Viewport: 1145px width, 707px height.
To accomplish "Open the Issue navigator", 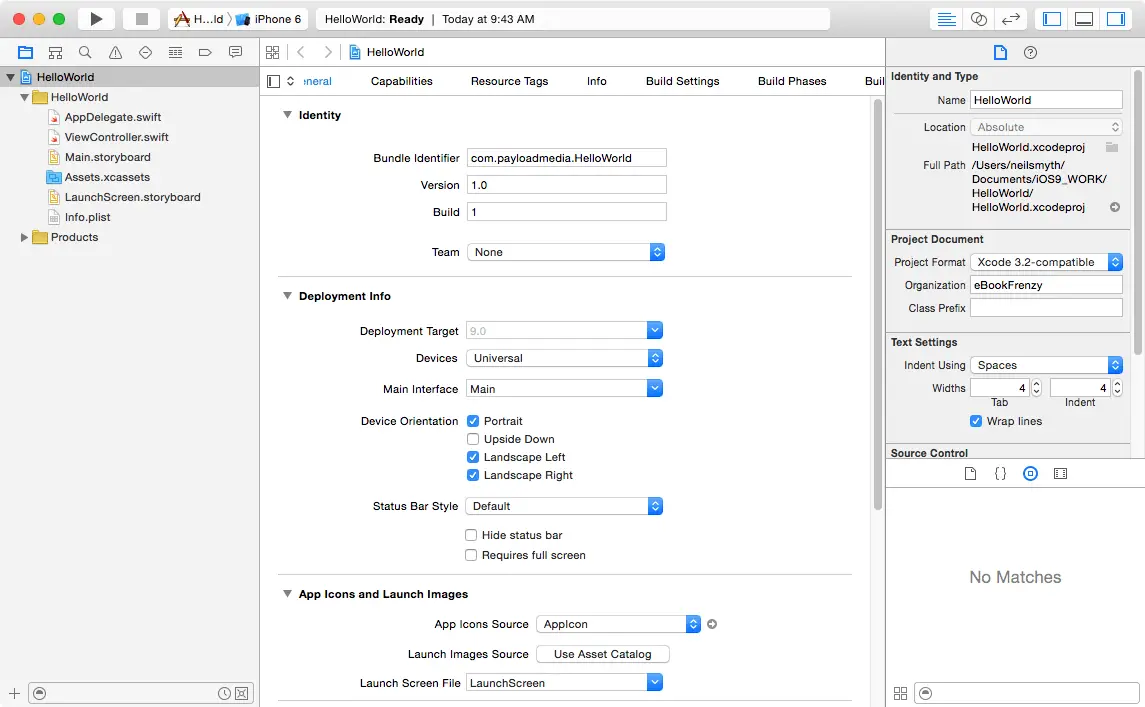I will click(x=115, y=52).
